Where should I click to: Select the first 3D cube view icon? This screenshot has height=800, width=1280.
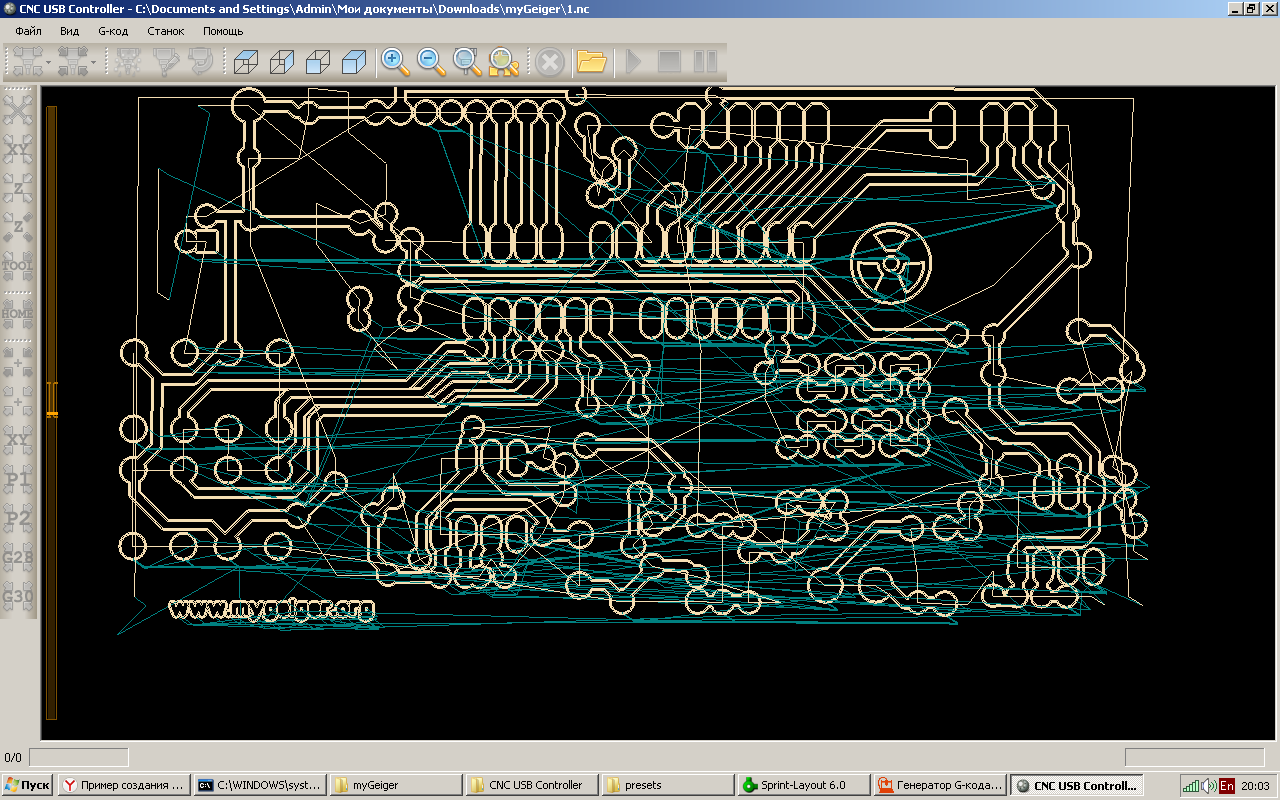[x=246, y=63]
